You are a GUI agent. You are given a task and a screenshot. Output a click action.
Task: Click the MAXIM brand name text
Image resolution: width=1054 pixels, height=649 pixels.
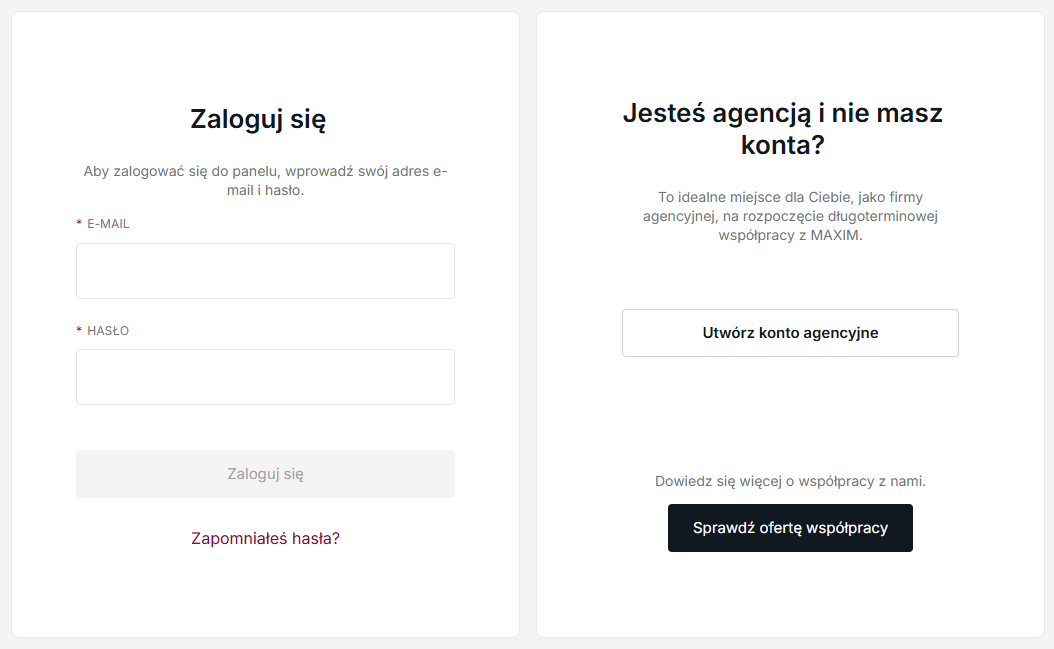point(838,236)
